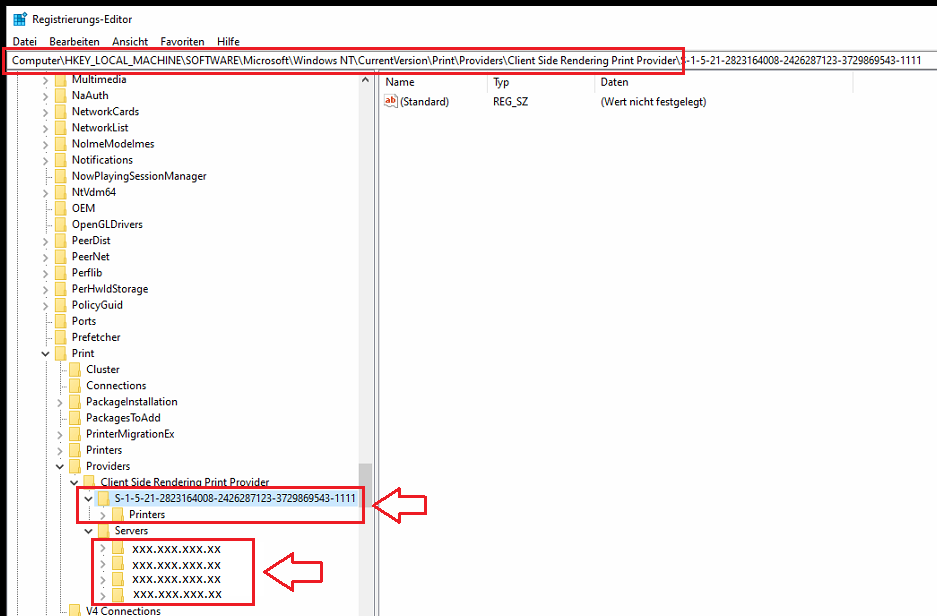Viewport: 937px width, 616px height.
Task: Select the OpenGLDrivers folder icon
Action: coord(60,224)
